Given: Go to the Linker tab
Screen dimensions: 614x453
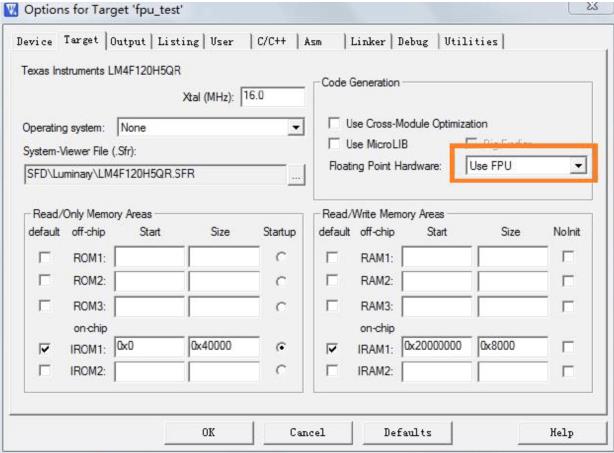Looking at the screenshot, I should coord(368,41).
